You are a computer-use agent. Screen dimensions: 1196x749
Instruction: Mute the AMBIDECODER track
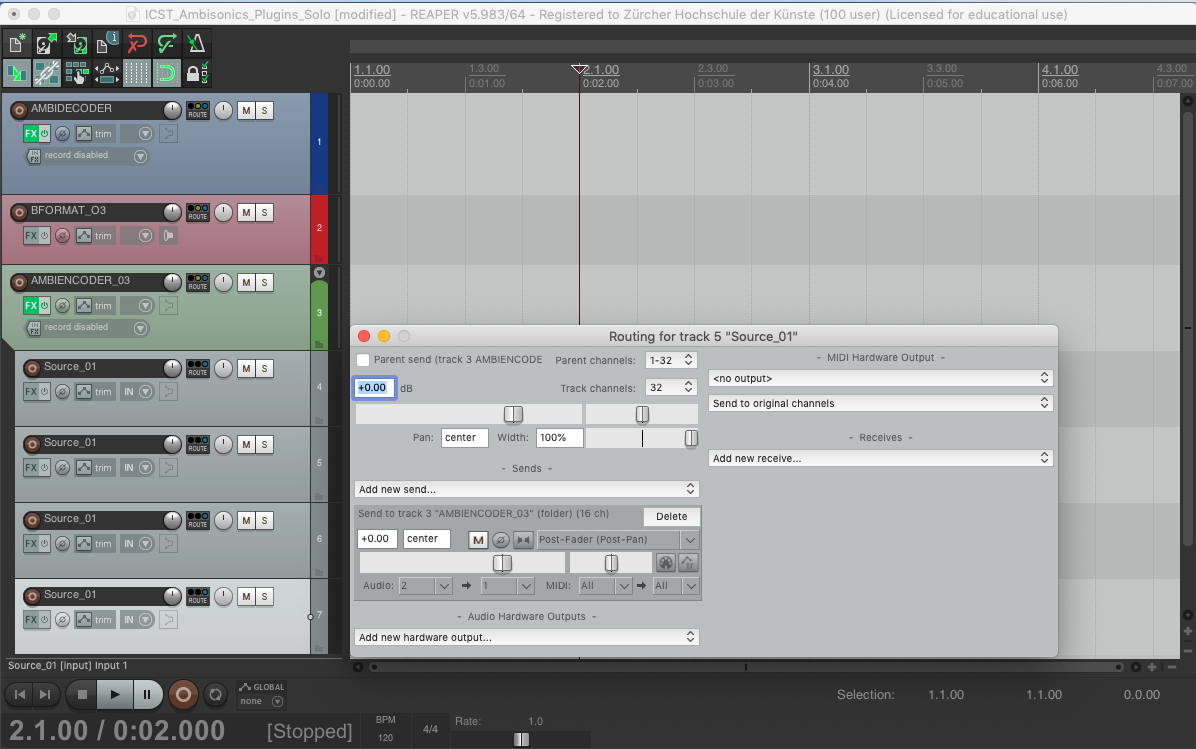point(245,110)
